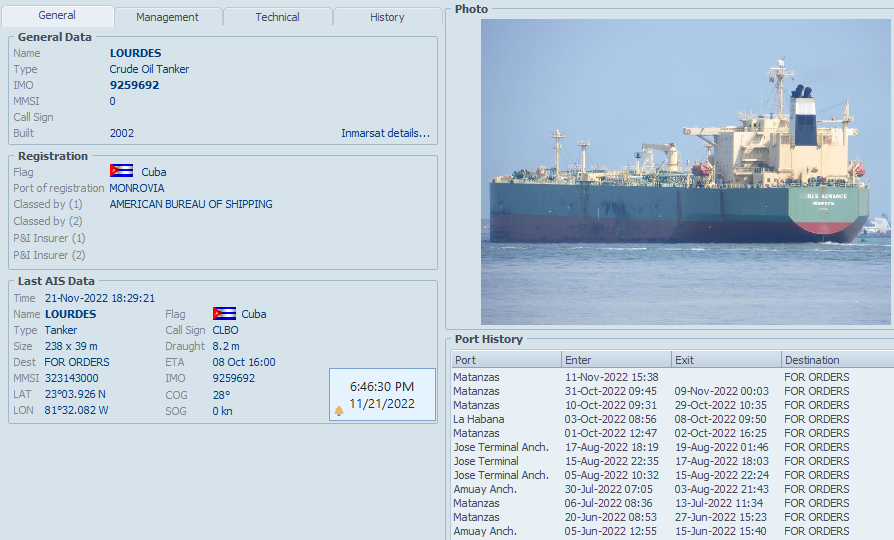Screen dimensions: 894x540
Task: Select Amuay Anch. row entered 30-Jul-2022
Action: (x=672, y=489)
